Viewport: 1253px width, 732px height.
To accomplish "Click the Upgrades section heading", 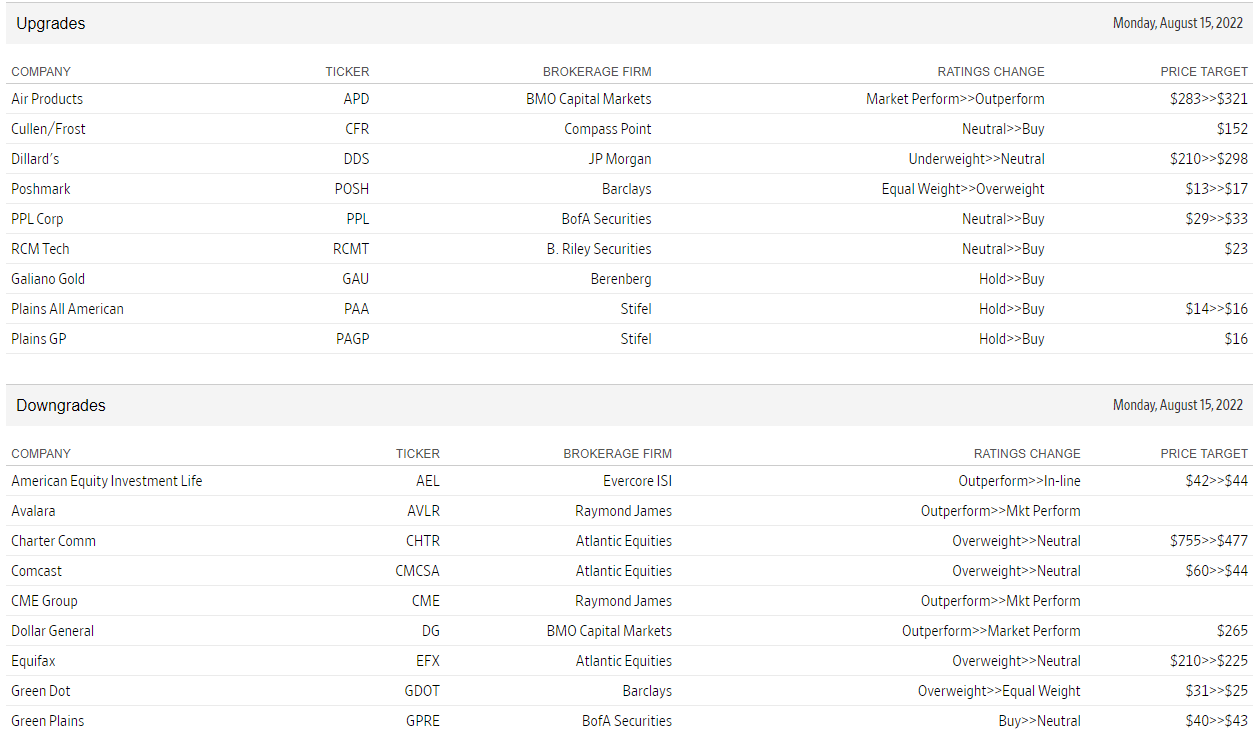I will [x=51, y=24].
